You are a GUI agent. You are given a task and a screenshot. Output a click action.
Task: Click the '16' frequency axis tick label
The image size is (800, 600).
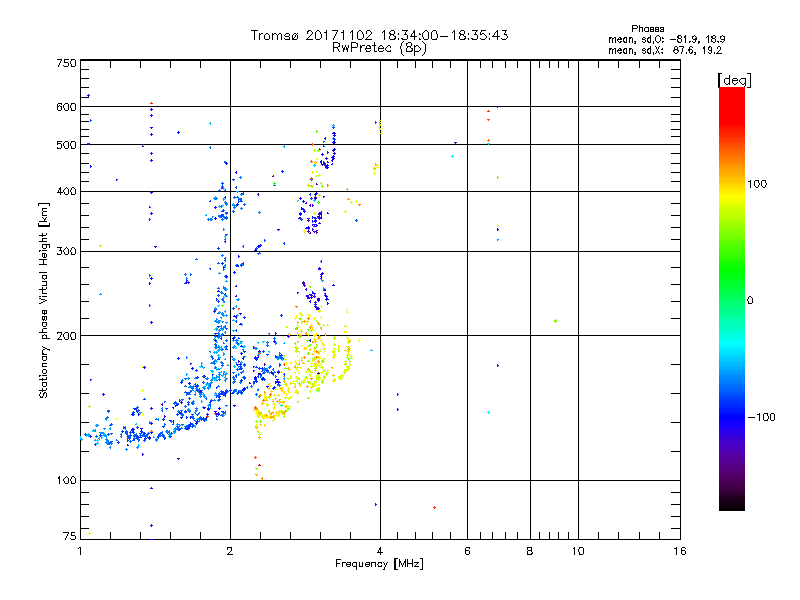680,551
